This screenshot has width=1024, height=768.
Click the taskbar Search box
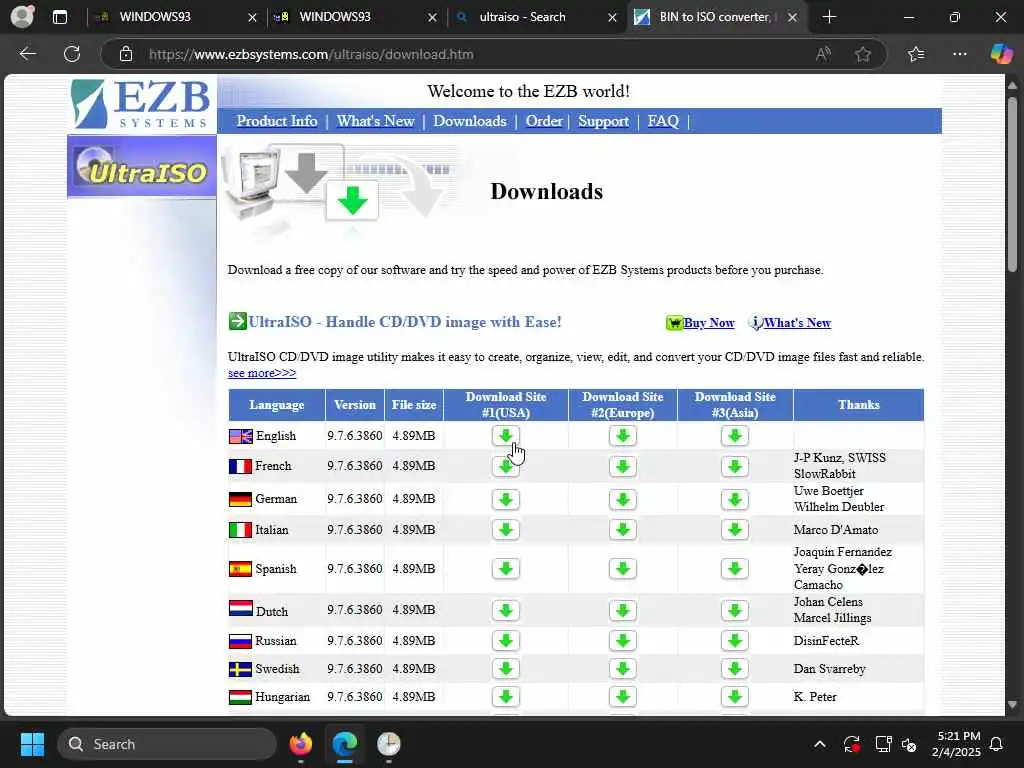(167, 744)
